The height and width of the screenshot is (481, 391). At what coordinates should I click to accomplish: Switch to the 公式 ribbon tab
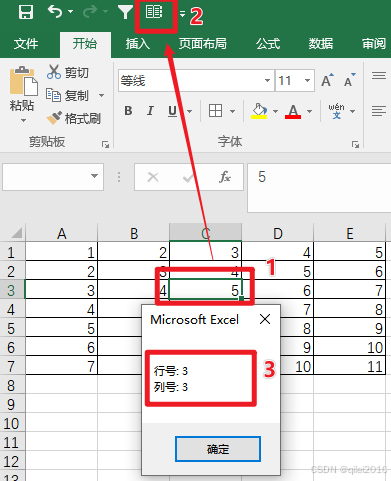click(268, 44)
